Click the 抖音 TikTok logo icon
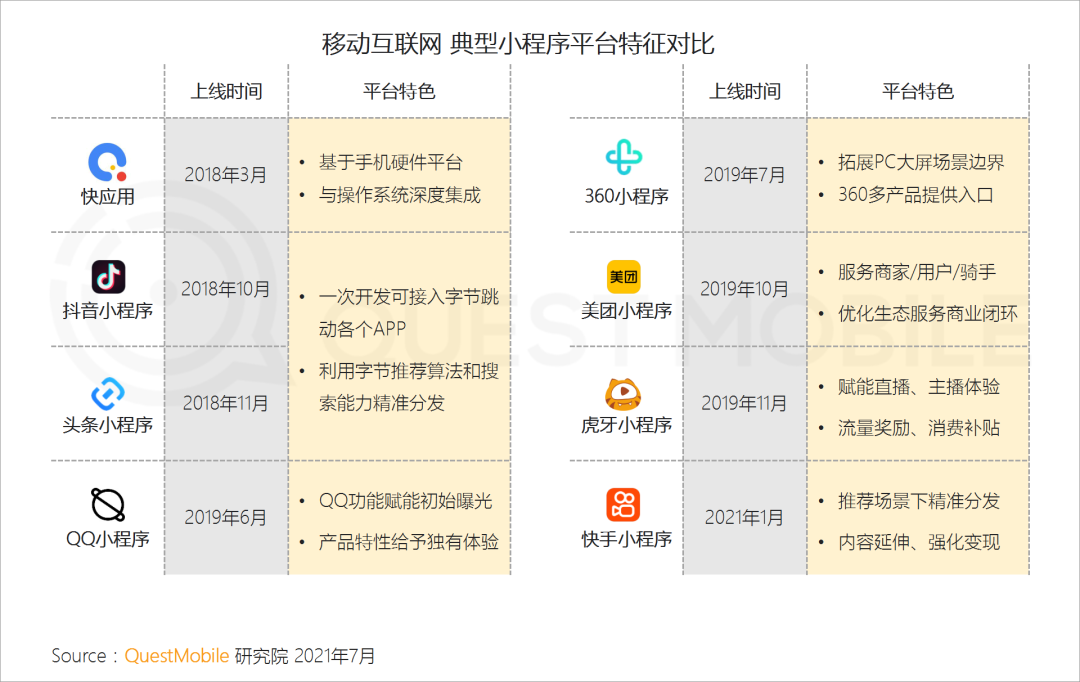Viewport: 1080px width, 682px height. tap(108, 277)
